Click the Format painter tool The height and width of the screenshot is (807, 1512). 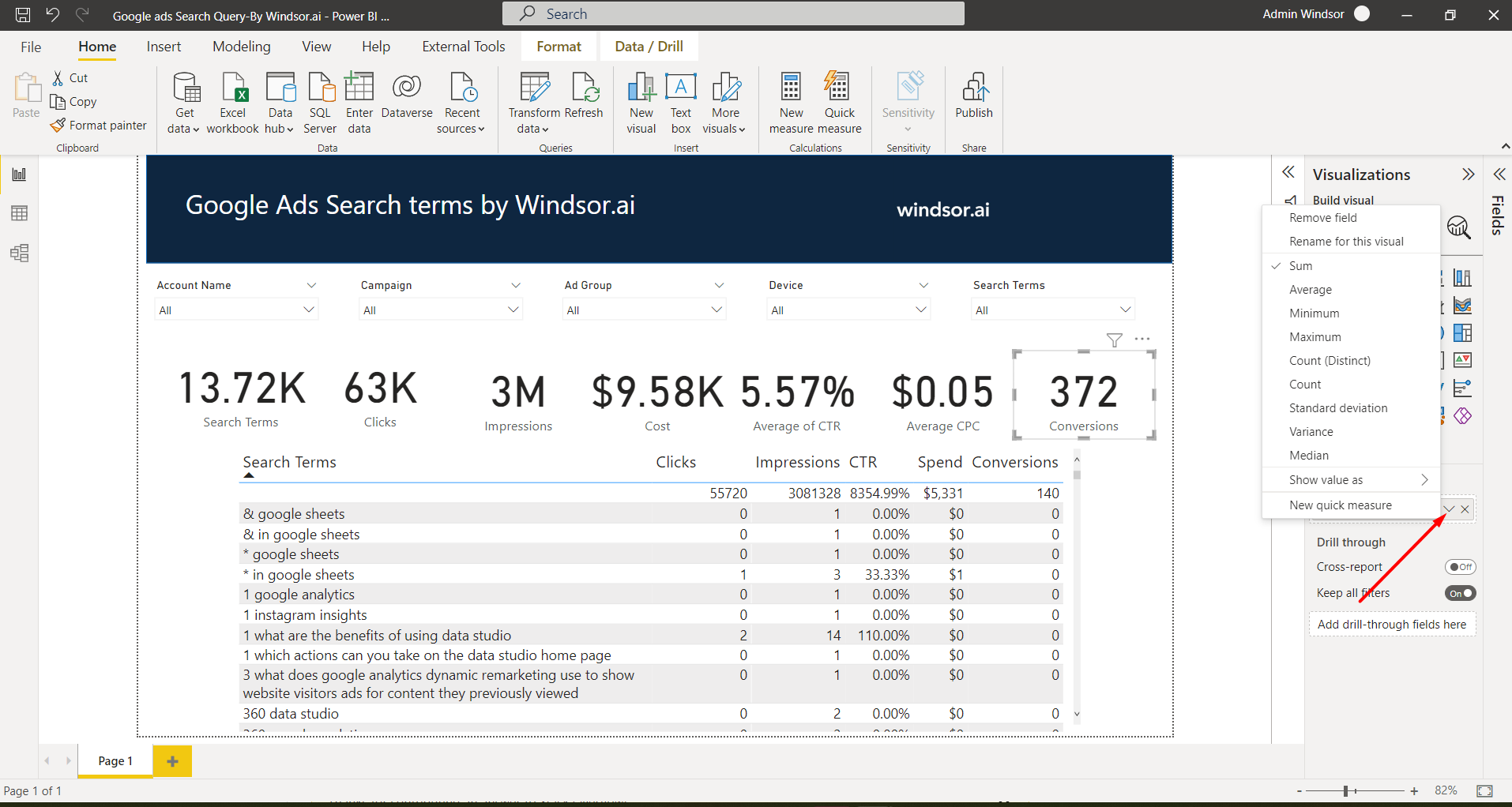coord(99,126)
